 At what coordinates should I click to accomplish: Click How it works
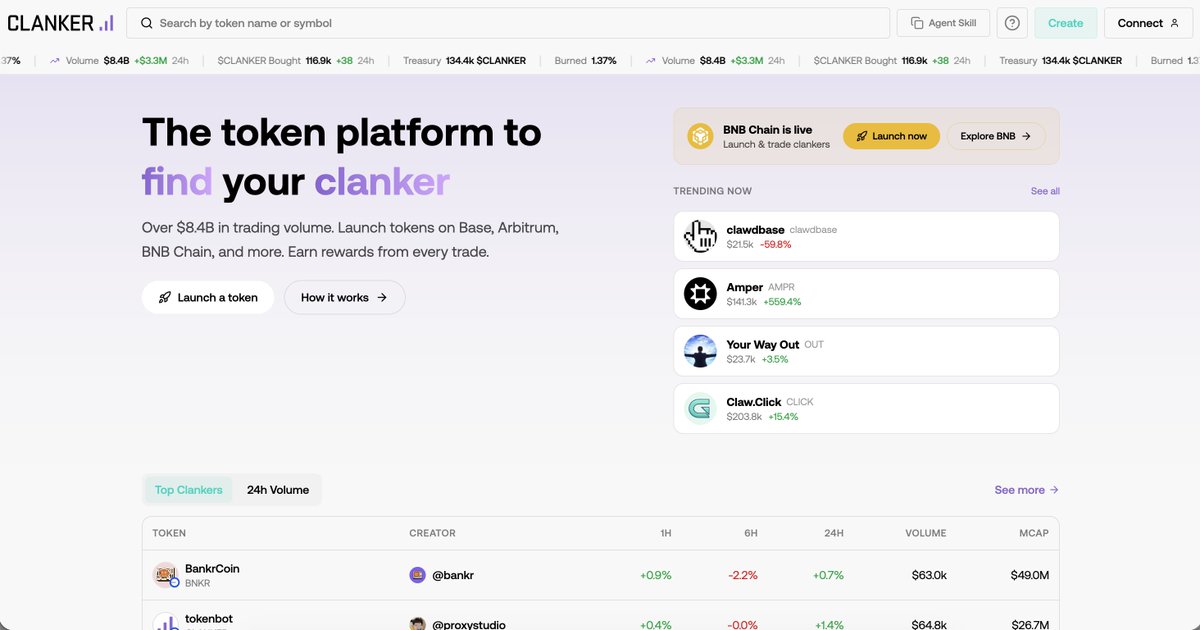(344, 297)
